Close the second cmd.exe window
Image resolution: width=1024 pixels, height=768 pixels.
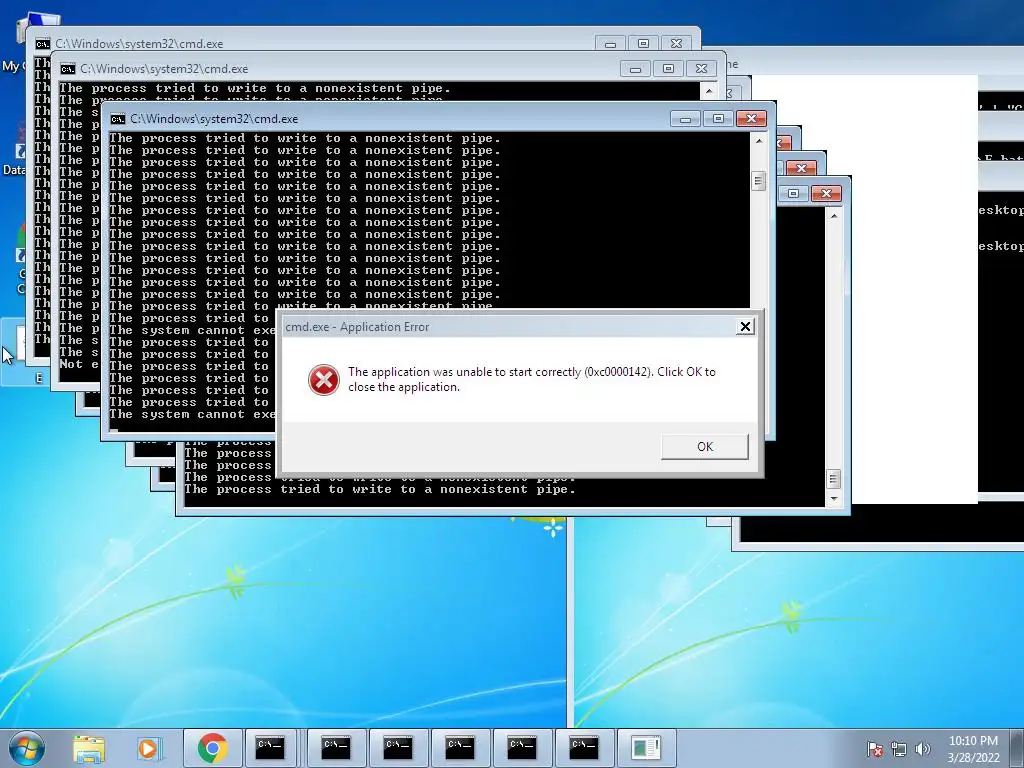pyautogui.click(x=701, y=69)
